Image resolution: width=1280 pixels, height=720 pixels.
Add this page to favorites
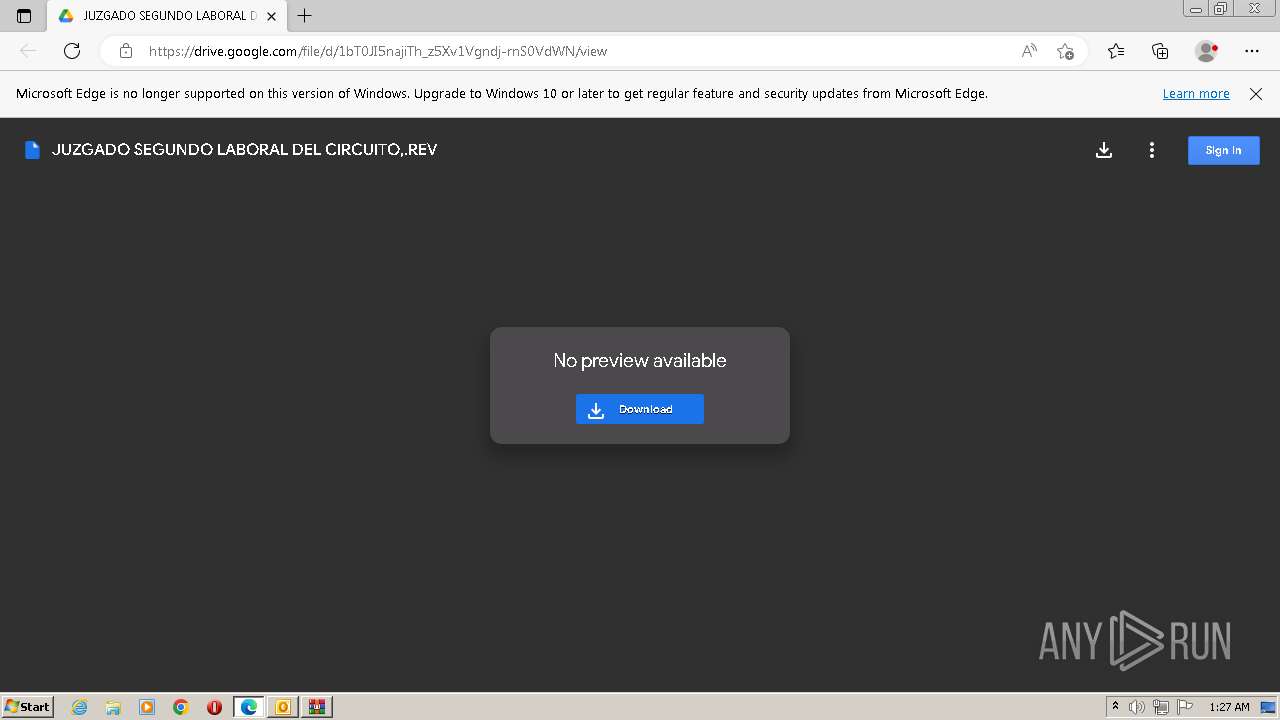(x=1065, y=51)
